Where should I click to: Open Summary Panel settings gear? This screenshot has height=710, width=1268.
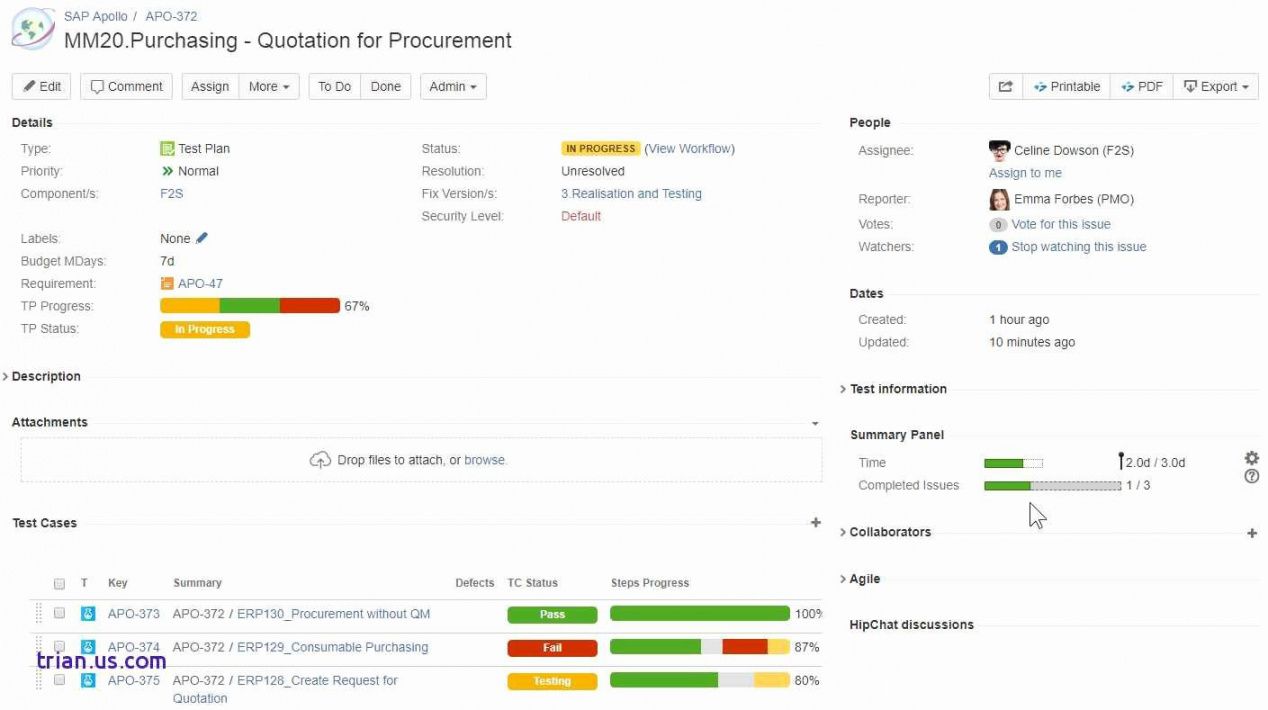pos(1251,458)
